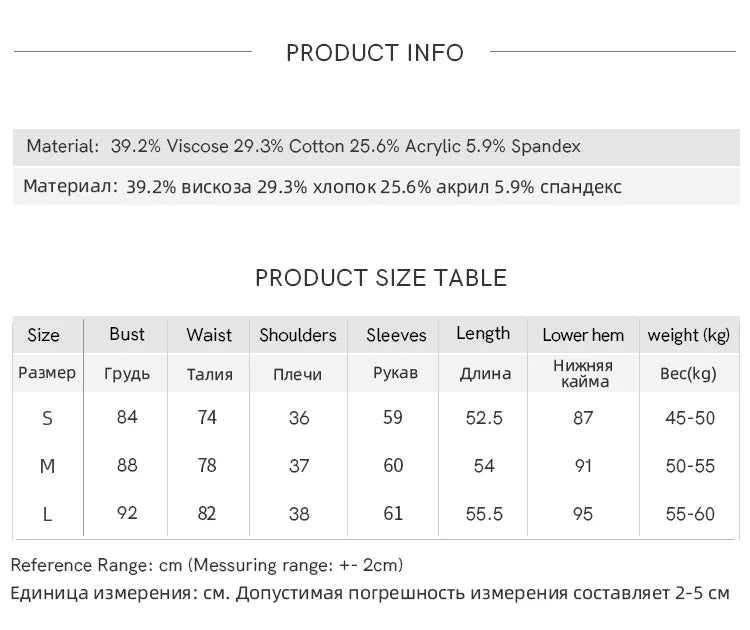Click the Sleeves column header

tap(396, 335)
